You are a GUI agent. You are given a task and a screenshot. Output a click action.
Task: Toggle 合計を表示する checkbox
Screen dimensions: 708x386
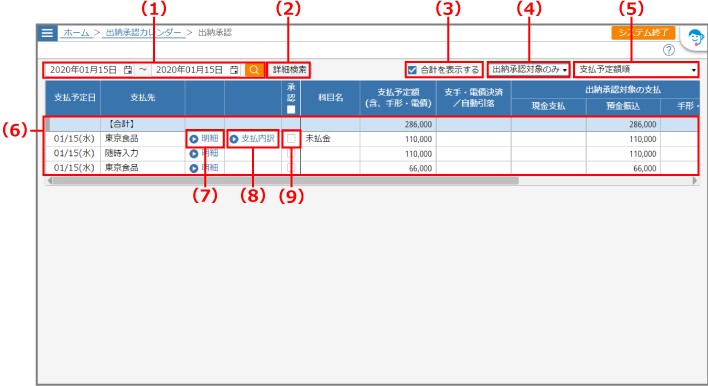tap(412, 70)
